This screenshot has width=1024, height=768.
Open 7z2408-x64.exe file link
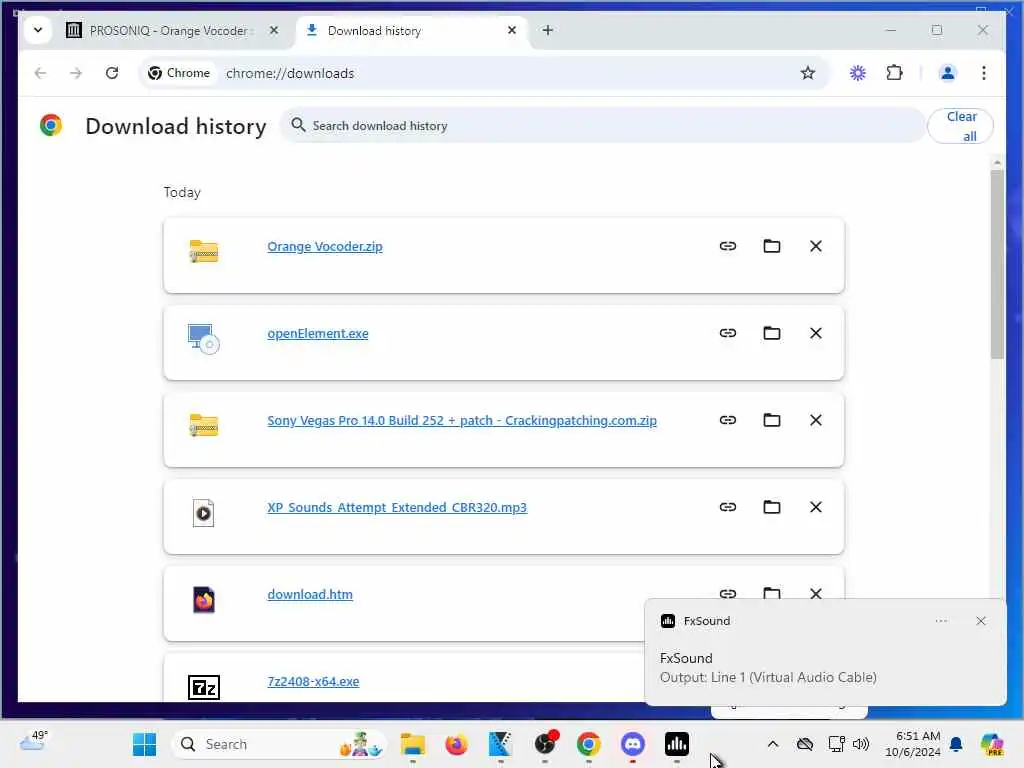(313, 680)
